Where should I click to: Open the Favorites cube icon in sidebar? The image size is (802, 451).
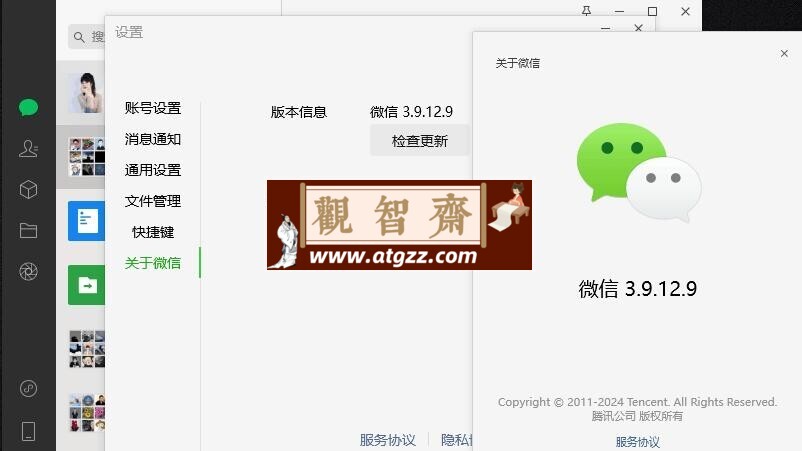tap(28, 190)
